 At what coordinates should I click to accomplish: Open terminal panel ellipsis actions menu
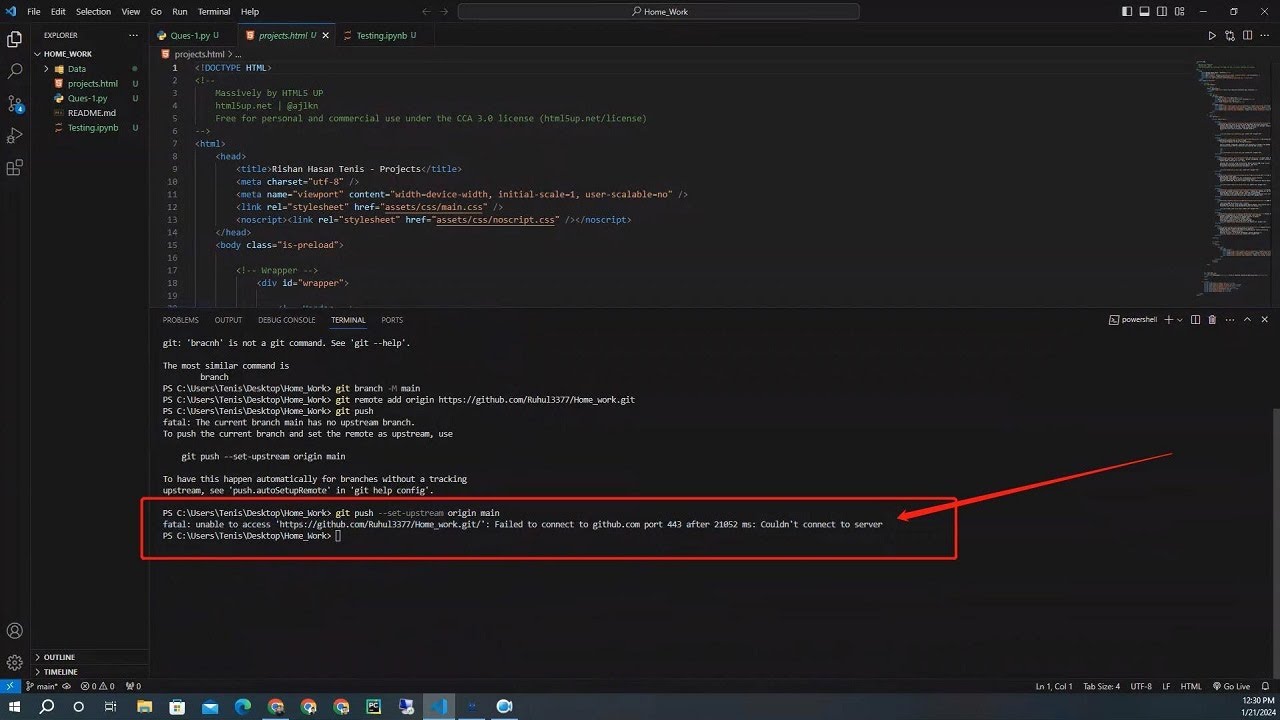[x=1229, y=320]
